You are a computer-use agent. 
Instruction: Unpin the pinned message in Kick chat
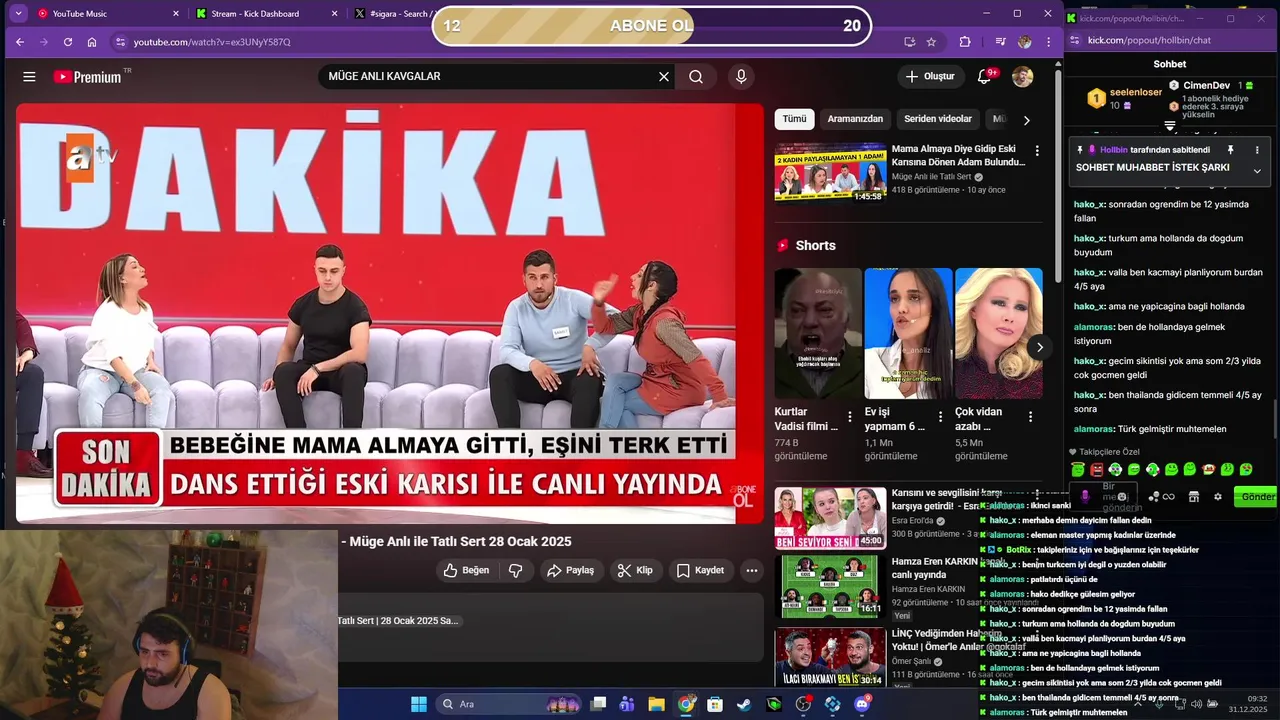(x=1230, y=150)
